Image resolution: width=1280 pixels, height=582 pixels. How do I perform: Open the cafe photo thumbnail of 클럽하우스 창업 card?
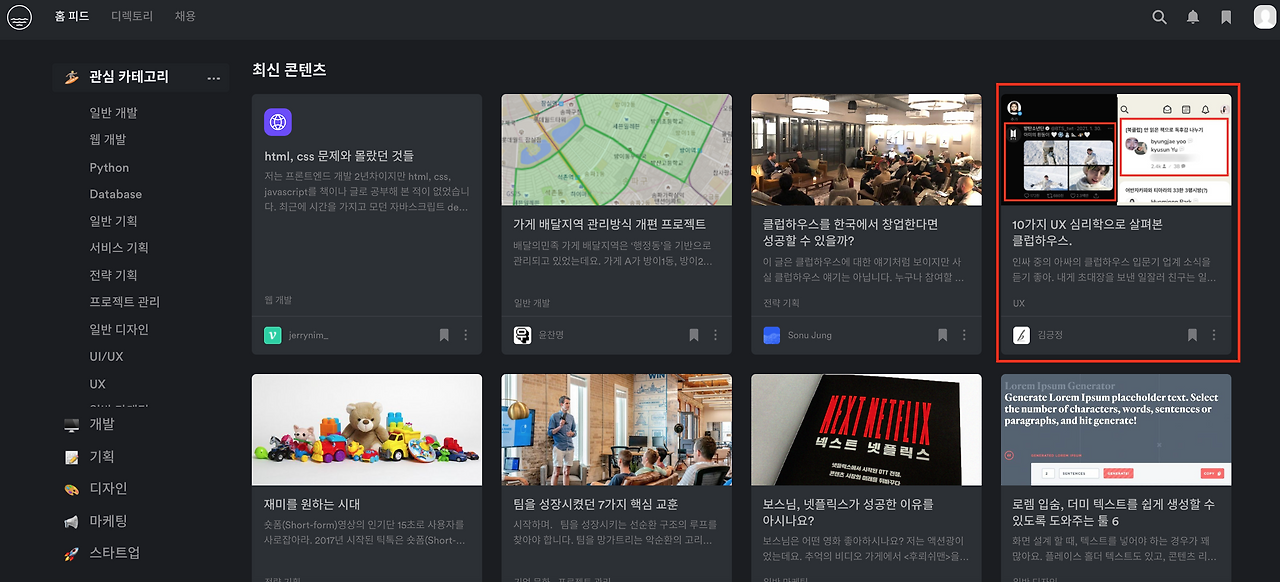867,150
